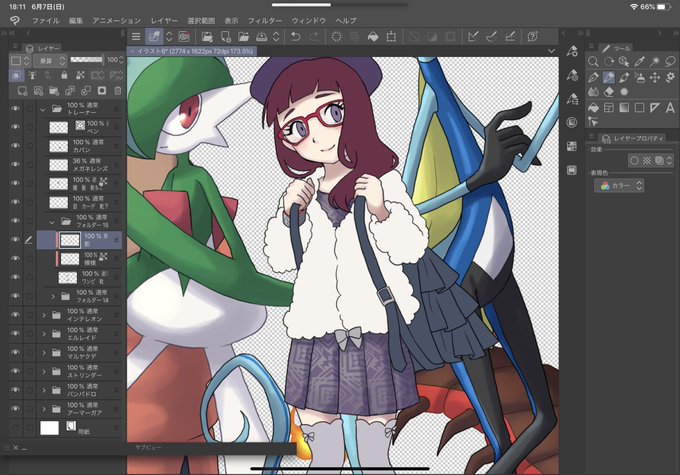The height and width of the screenshot is (475, 680).
Task: Toggle visibility of インテレオン folder
Action: tap(15, 315)
